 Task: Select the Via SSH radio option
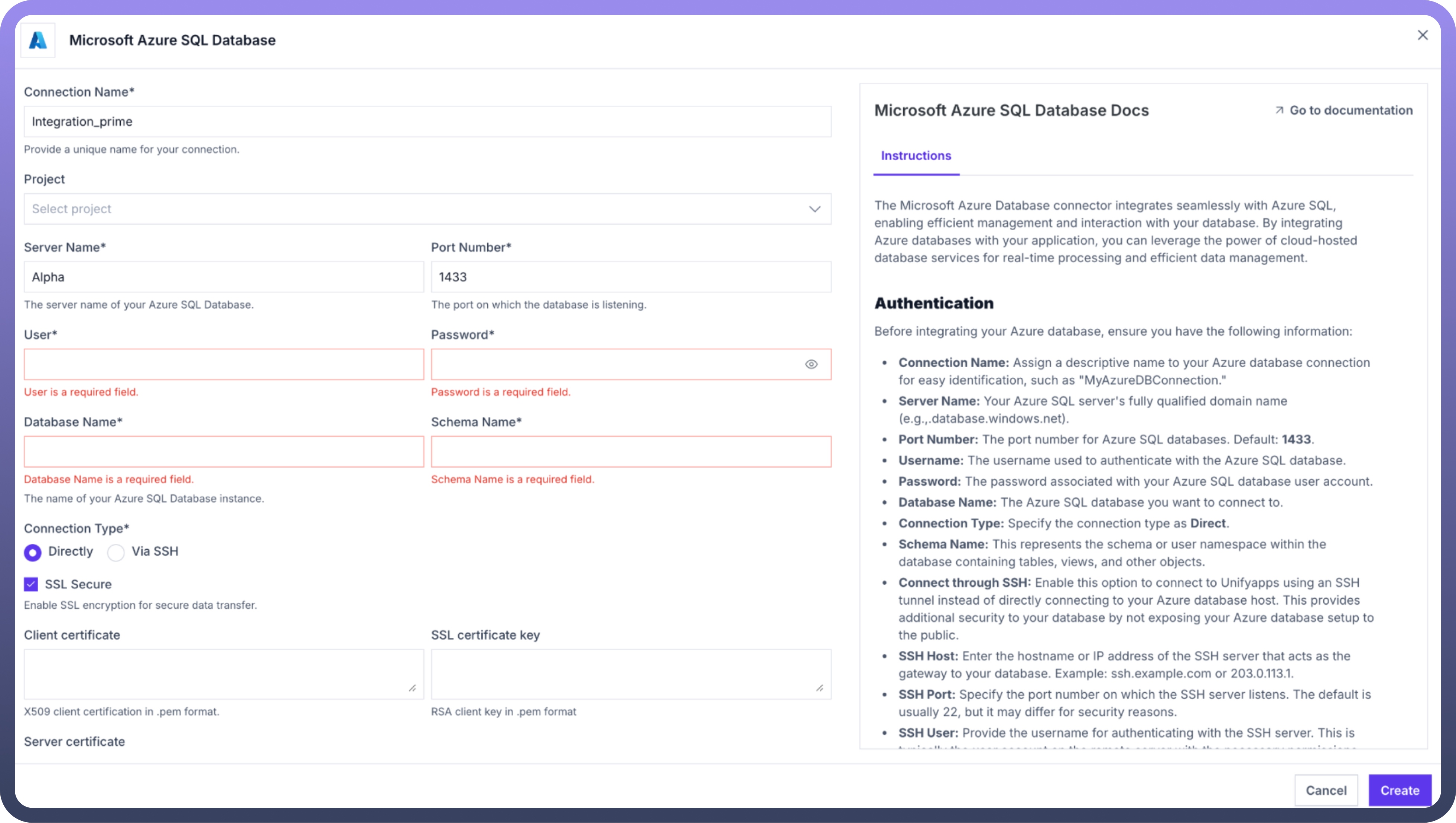click(x=116, y=552)
